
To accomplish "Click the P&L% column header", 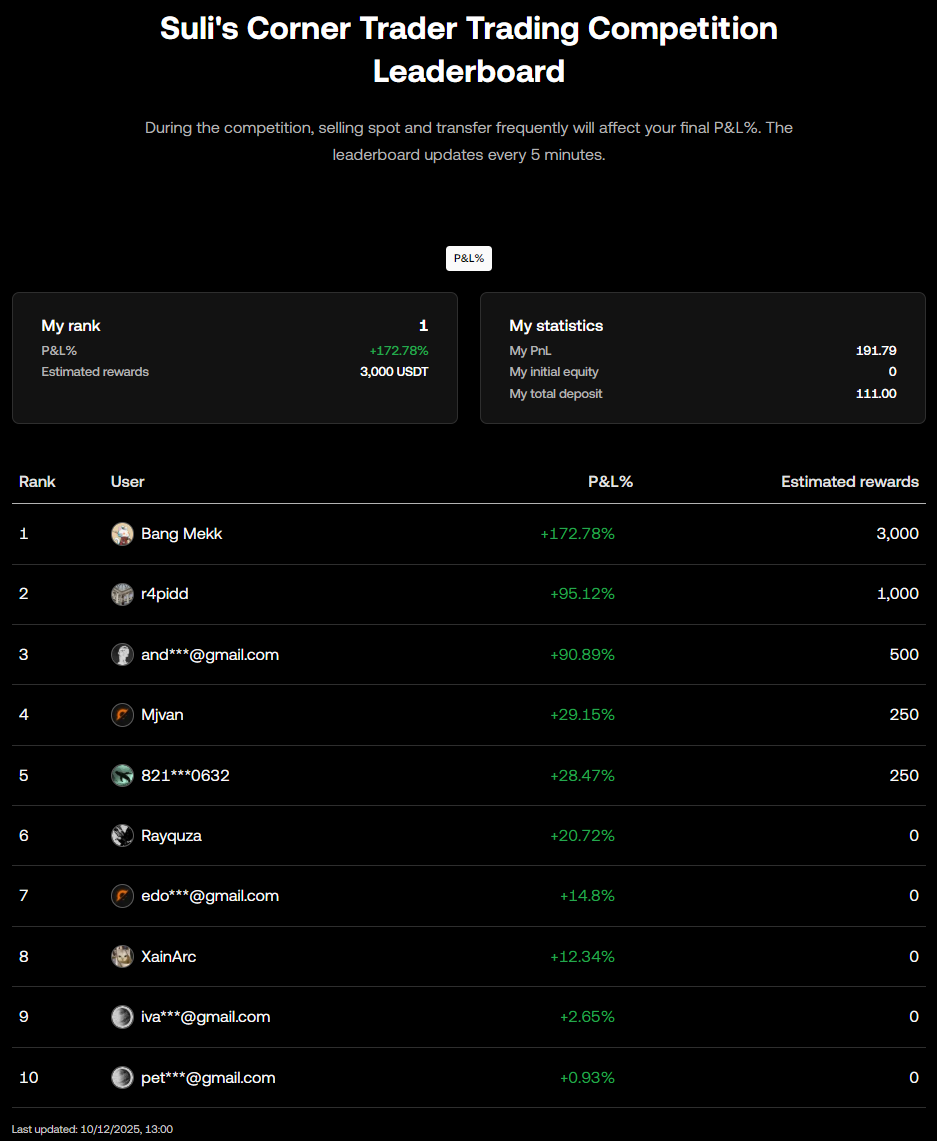I will click(610, 482).
